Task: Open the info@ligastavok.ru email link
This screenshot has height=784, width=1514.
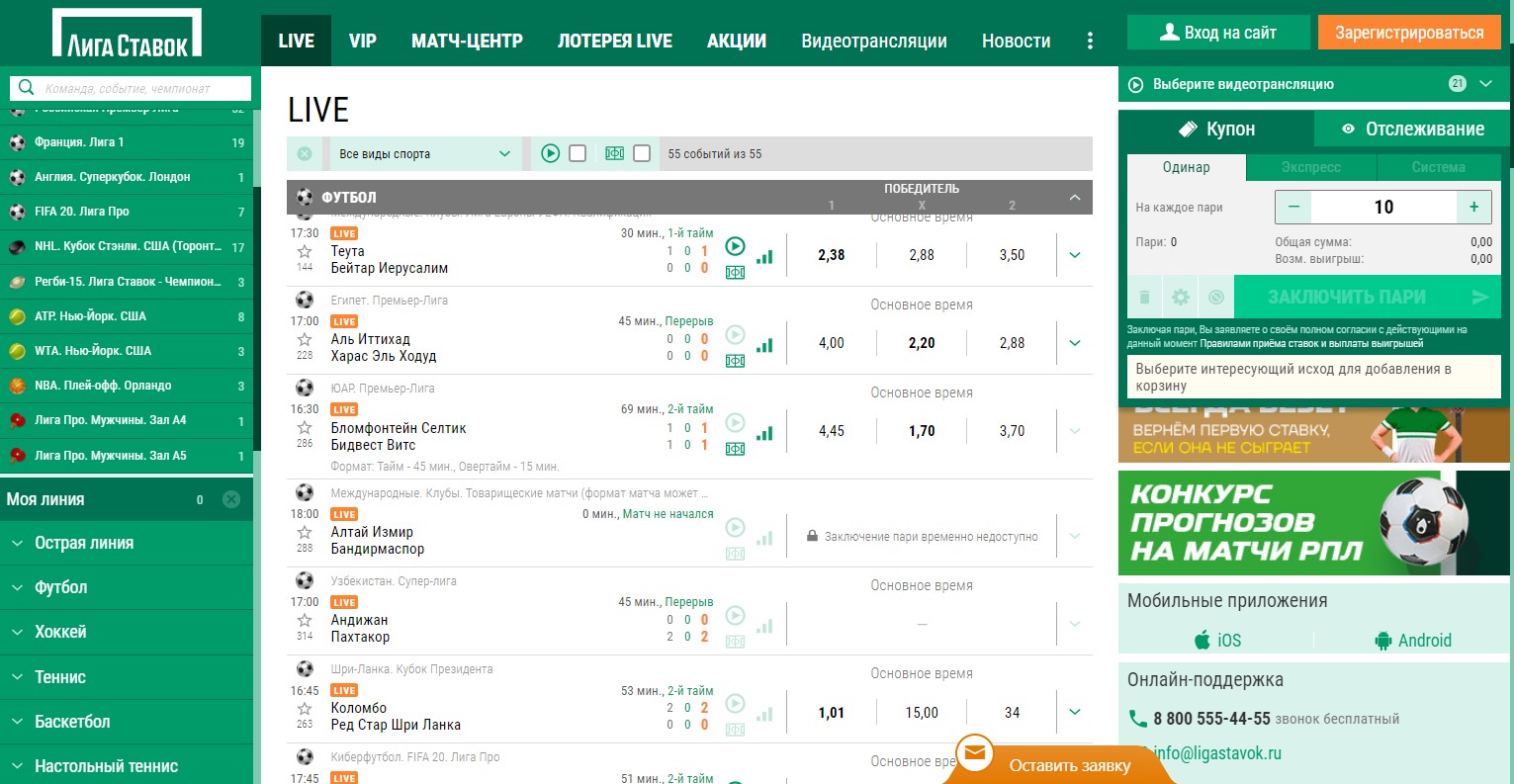Action: [1217, 753]
